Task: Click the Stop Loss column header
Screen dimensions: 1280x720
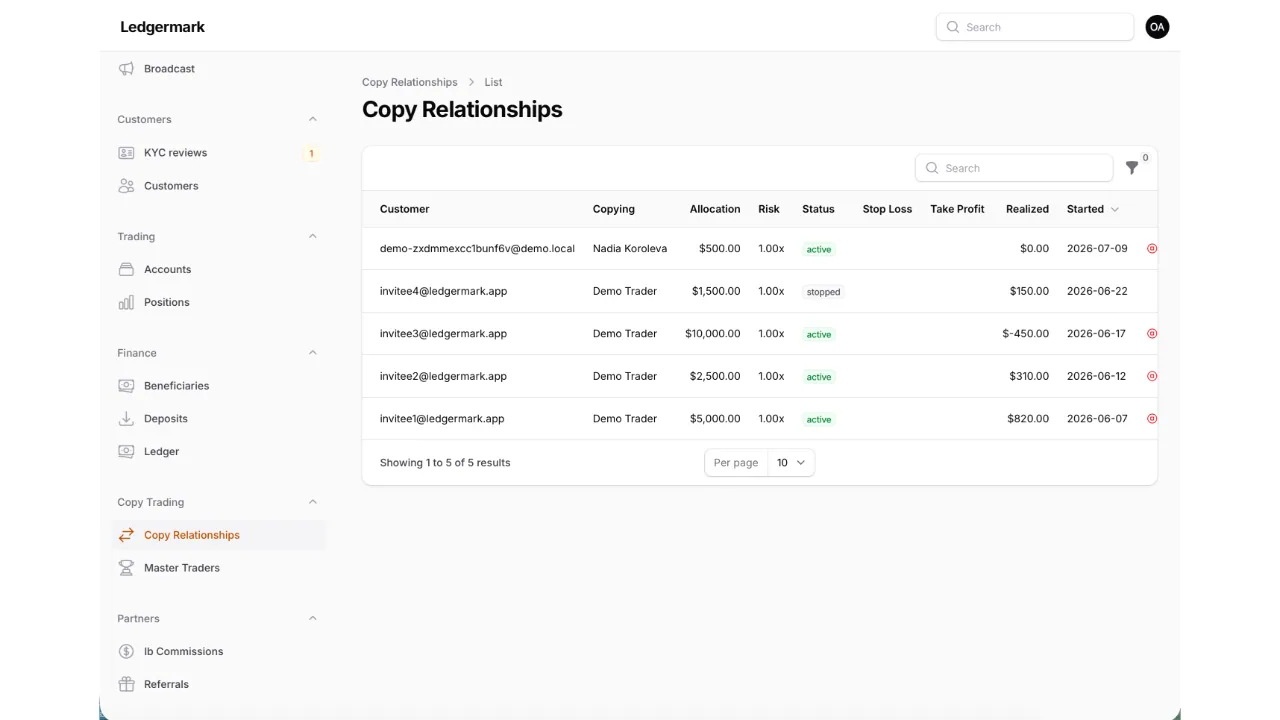Action: 887,209
